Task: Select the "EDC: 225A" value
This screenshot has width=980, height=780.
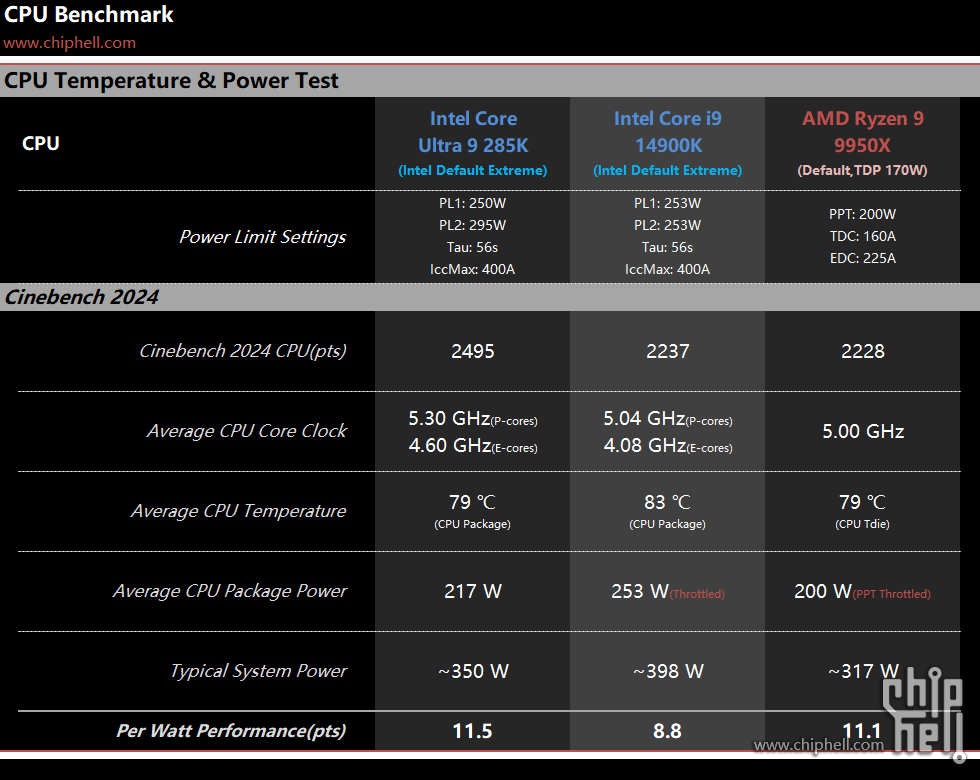Action: coord(862,258)
